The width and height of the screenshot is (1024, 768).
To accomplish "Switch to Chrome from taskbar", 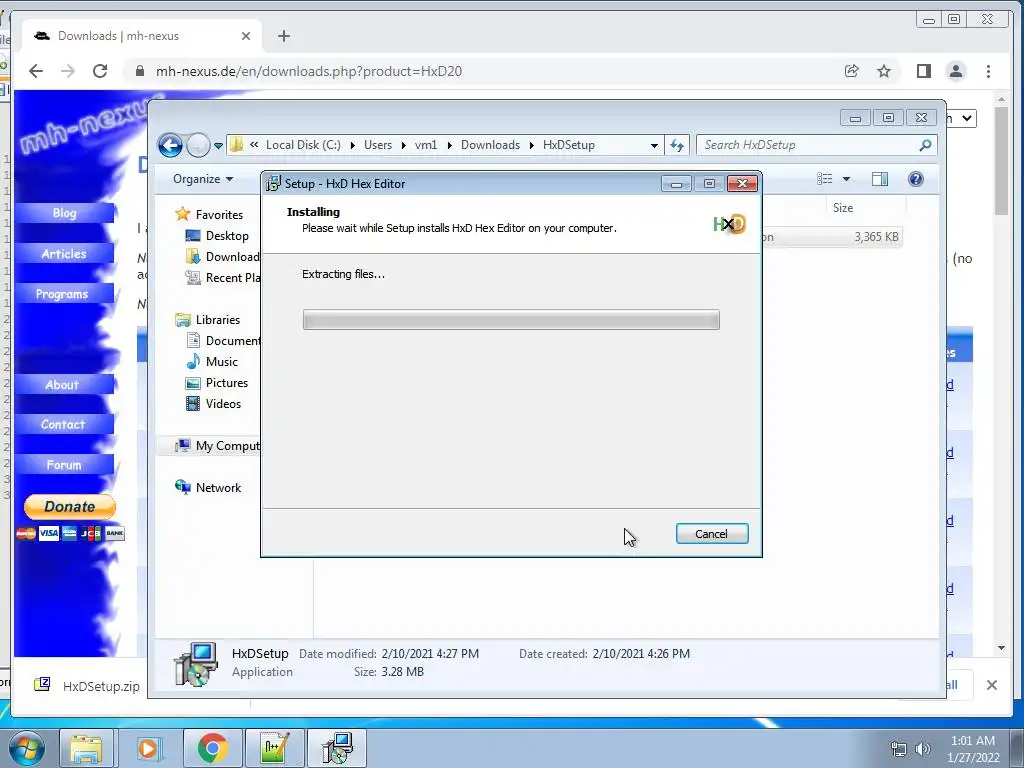I will [x=212, y=748].
